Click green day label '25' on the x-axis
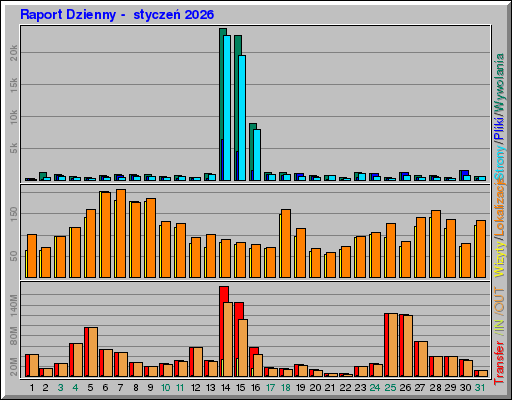Screen dimensions: 512x400 point(390,388)
